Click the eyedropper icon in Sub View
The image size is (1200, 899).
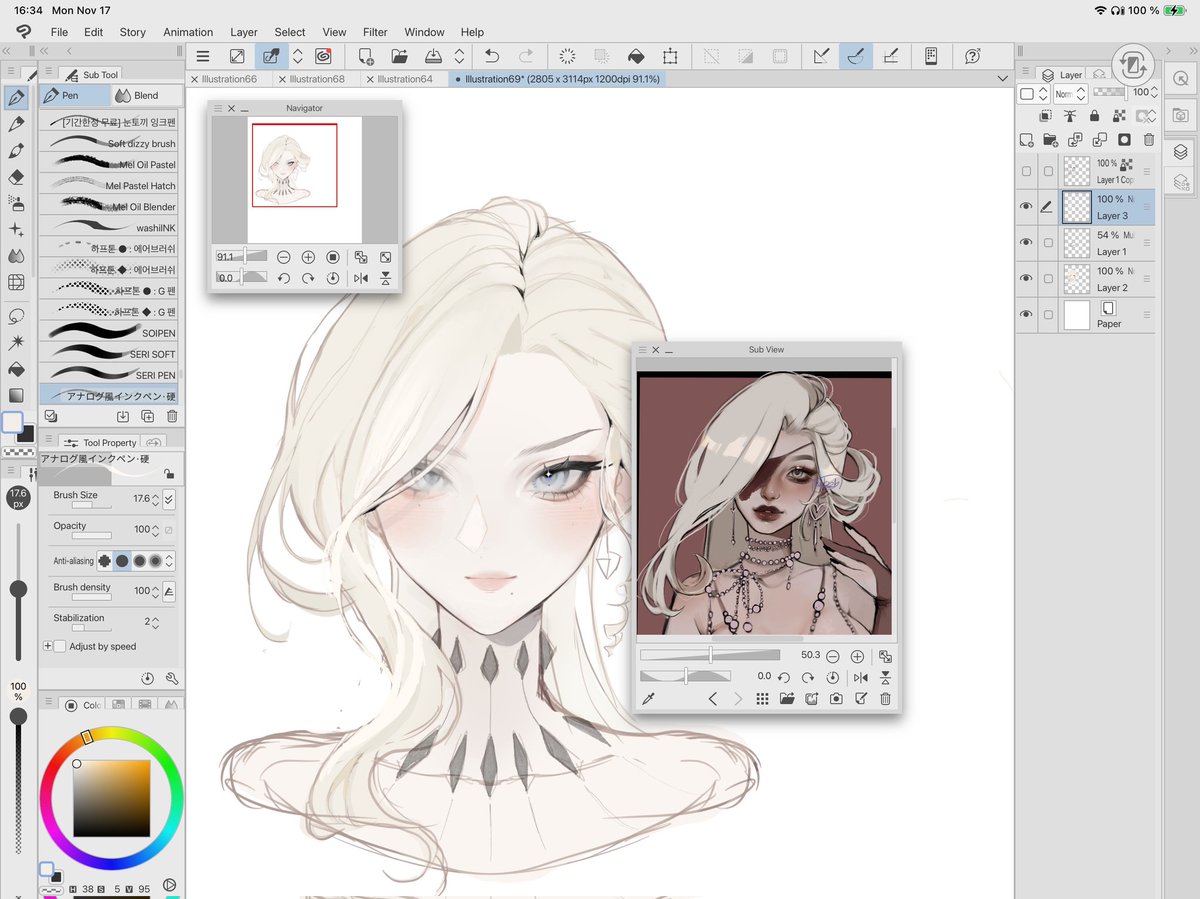(x=648, y=699)
